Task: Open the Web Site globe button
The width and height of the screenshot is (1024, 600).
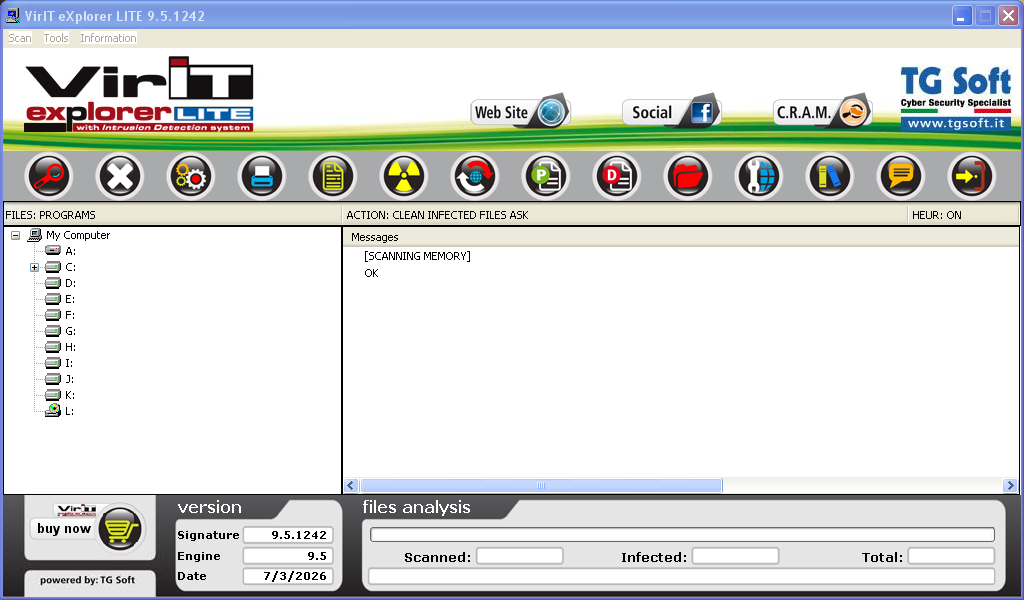Action: pyautogui.click(x=520, y=112)
